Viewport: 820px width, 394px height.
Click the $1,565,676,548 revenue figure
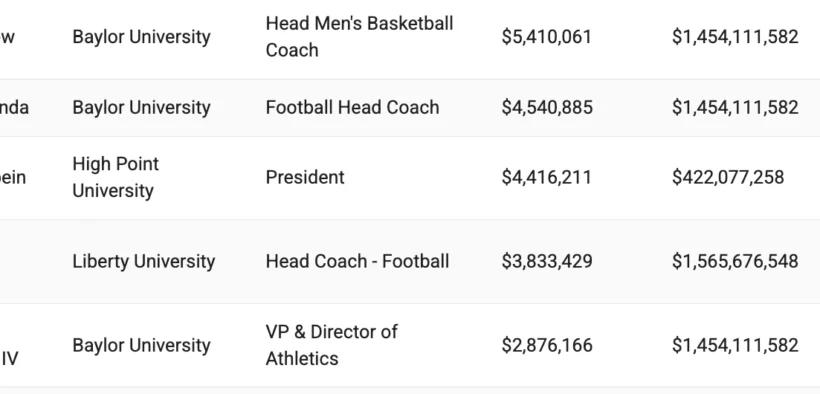pyautogui.click(x=735, y=261)
